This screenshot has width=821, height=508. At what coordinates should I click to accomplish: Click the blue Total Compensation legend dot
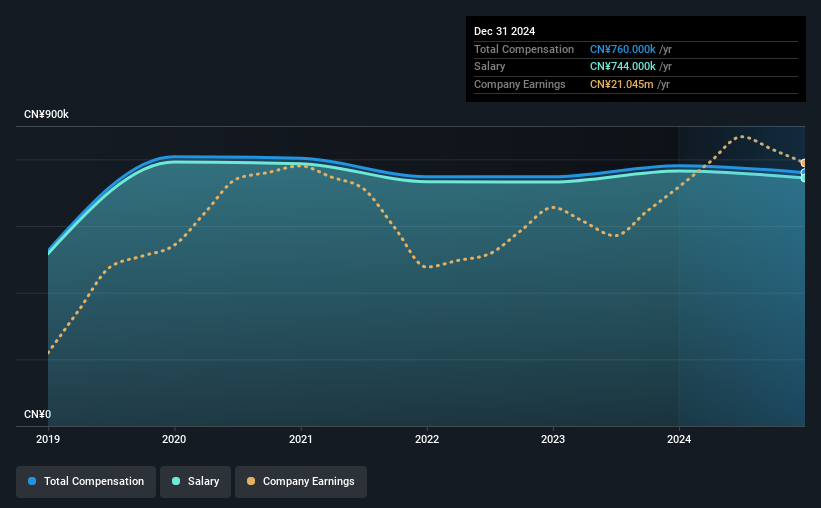click(32, 481)
